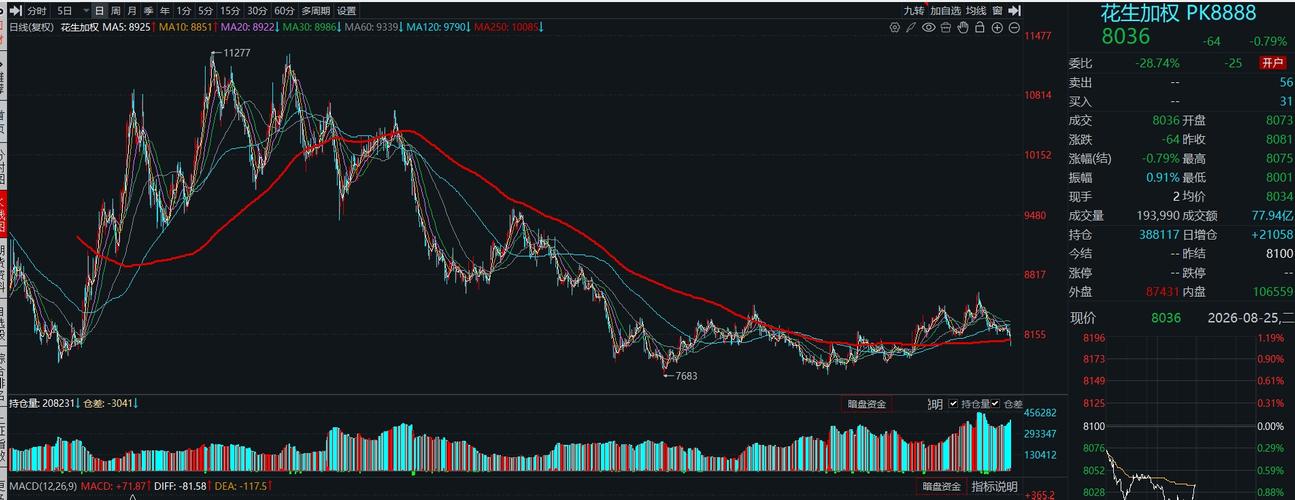Viewport: 1295px width, 500px height.
Task: Switch to the 60分 chart period
Action: coord(285,10)
